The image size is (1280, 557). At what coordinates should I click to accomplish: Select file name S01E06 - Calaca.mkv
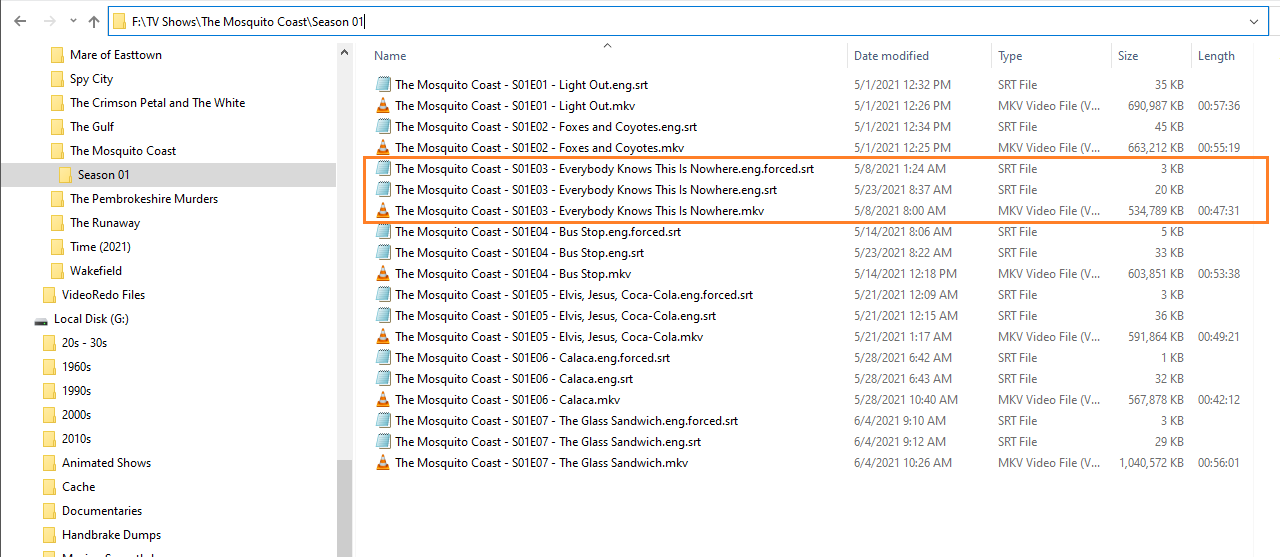point(507,400)
